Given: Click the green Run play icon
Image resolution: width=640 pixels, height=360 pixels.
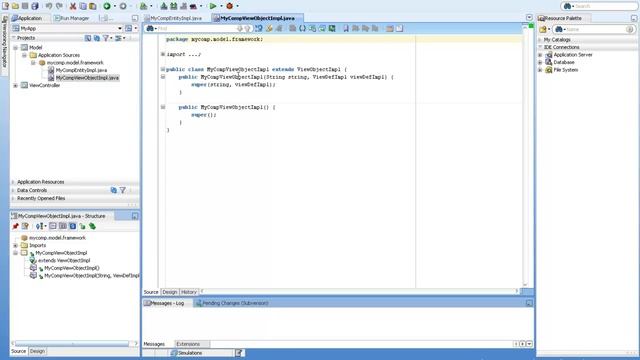Looking at the screenshot, I should tap(213, 6).
